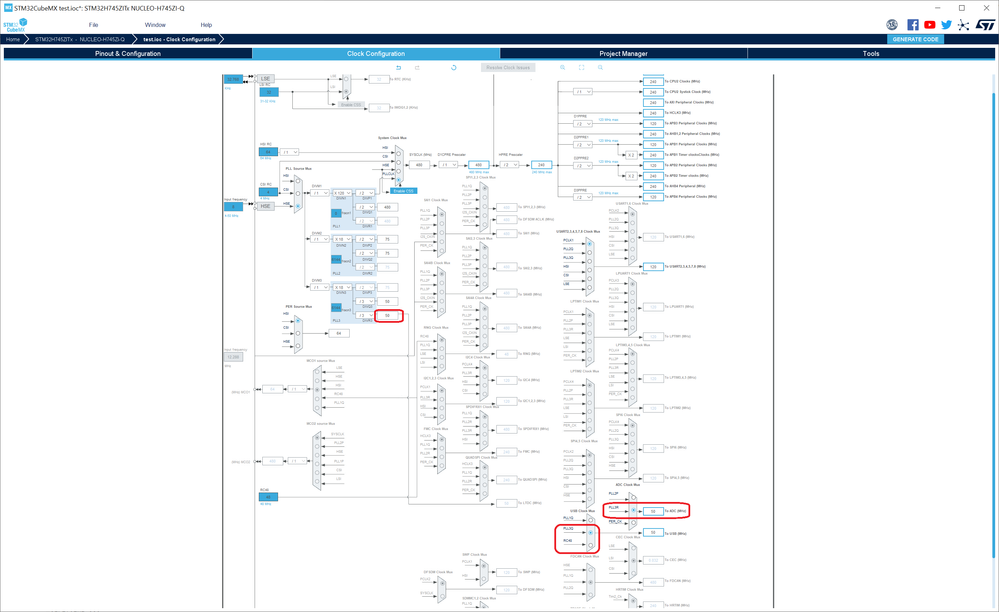Screen dimensions: 999x612
Task: Click Home in the breadcrumb
Action: (x=13, y=39)
